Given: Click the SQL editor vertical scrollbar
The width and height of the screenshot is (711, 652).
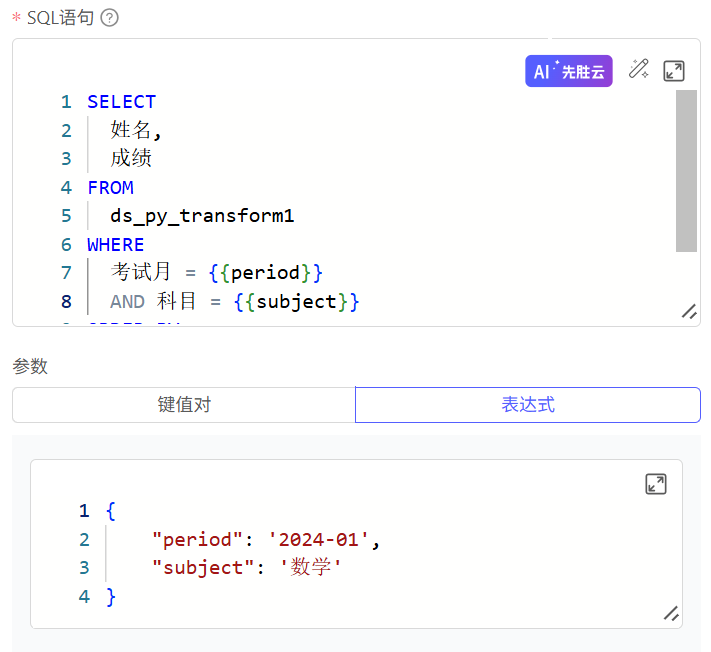Looking at the screenshot, I should [686, 170].
